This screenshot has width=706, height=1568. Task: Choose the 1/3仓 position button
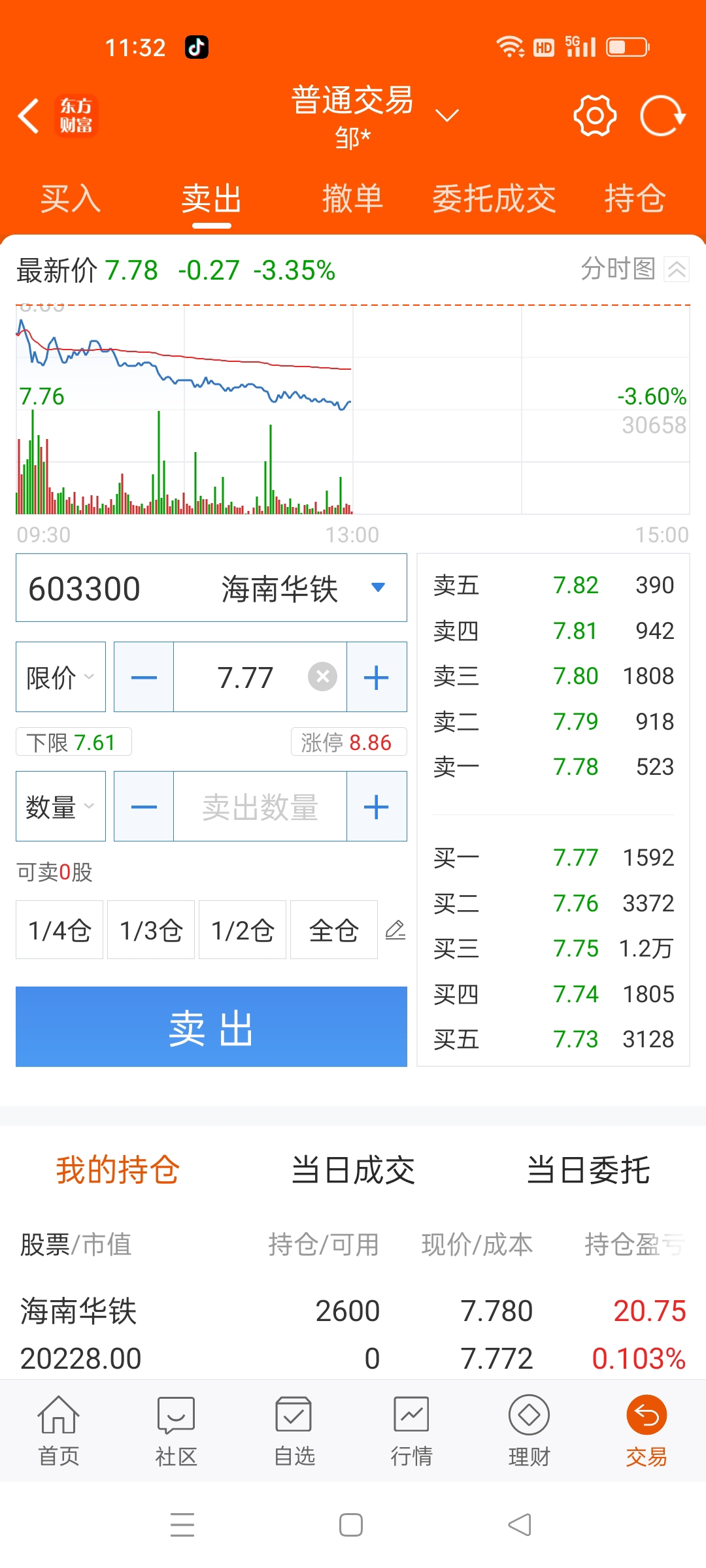pos(151,930)
